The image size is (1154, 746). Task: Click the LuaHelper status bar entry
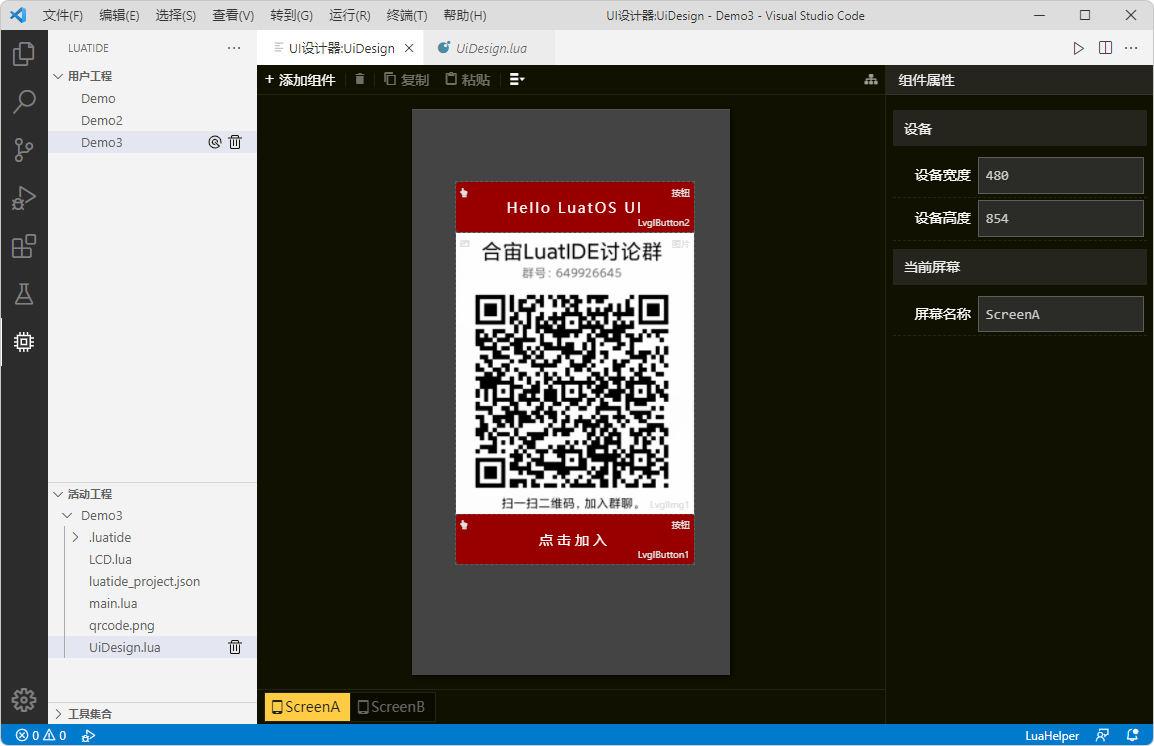pos(1052,736)
